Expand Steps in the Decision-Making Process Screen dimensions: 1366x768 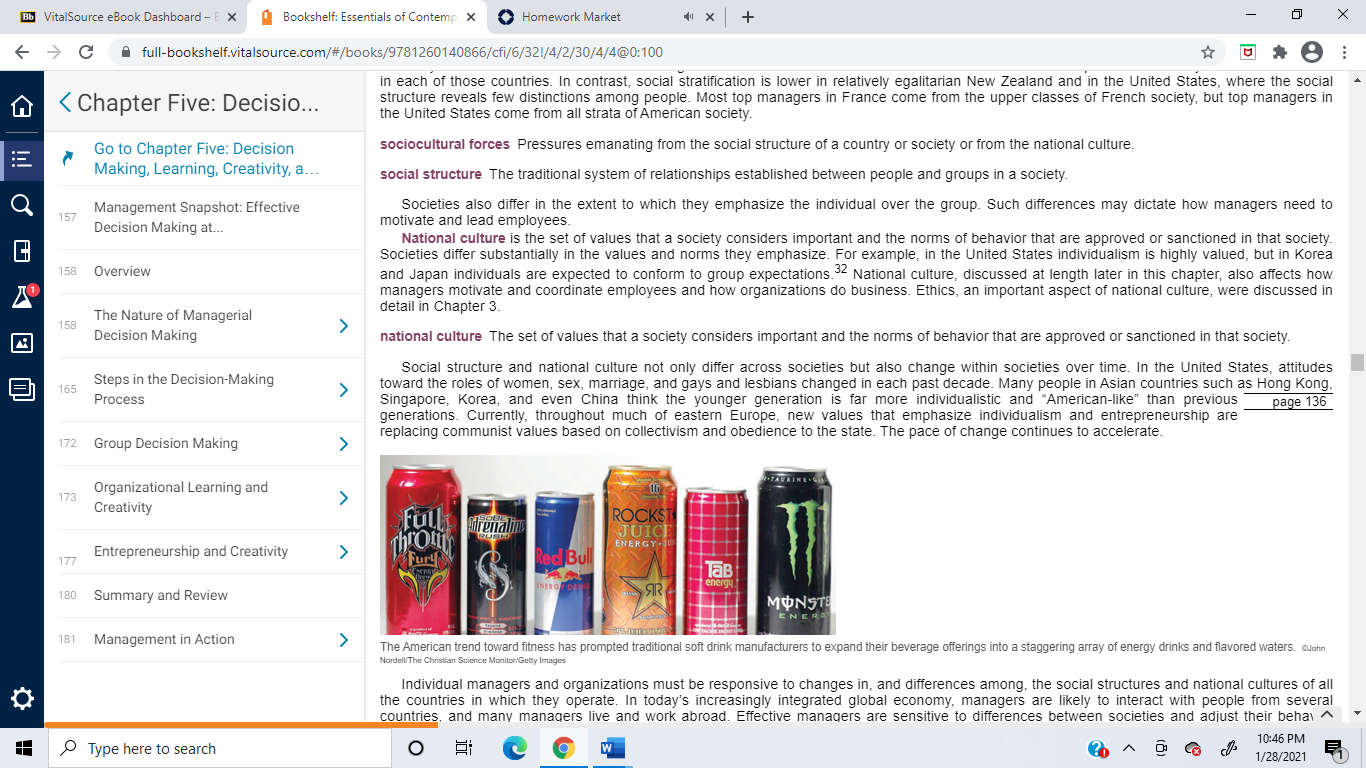(343, 389)
